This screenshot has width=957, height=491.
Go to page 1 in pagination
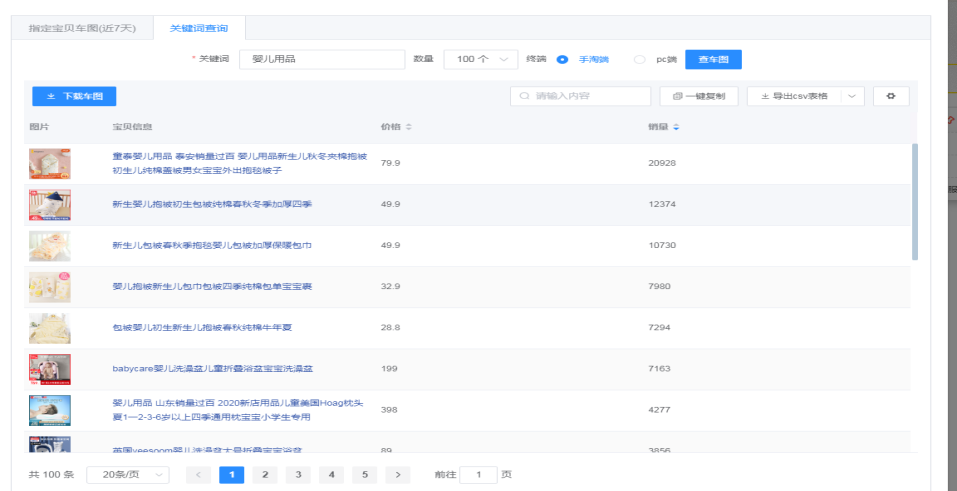pos(231,475)
